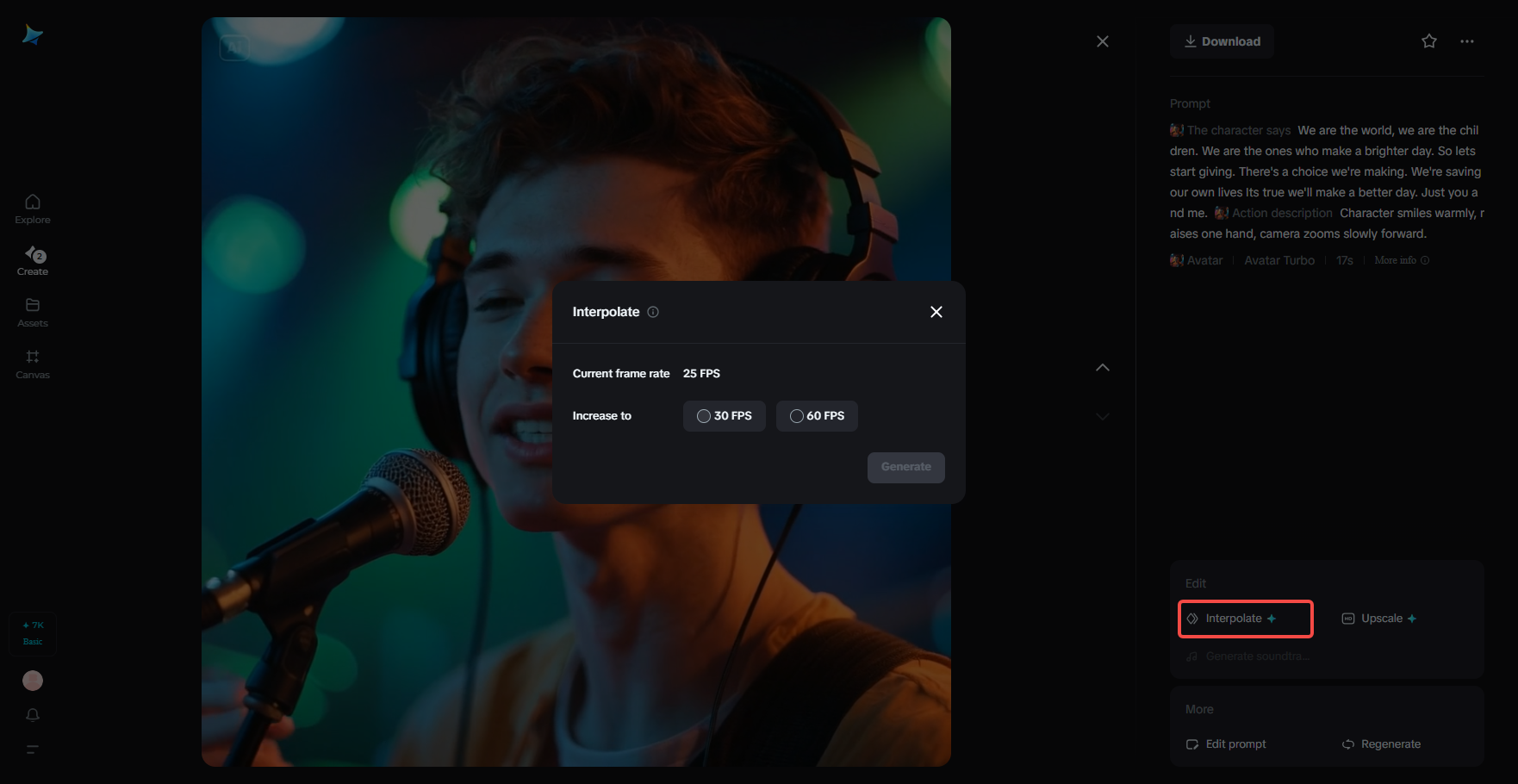Close the Interpolate dialog
The height and width of the screenshot is (784, 1518).
coord(936,312)
